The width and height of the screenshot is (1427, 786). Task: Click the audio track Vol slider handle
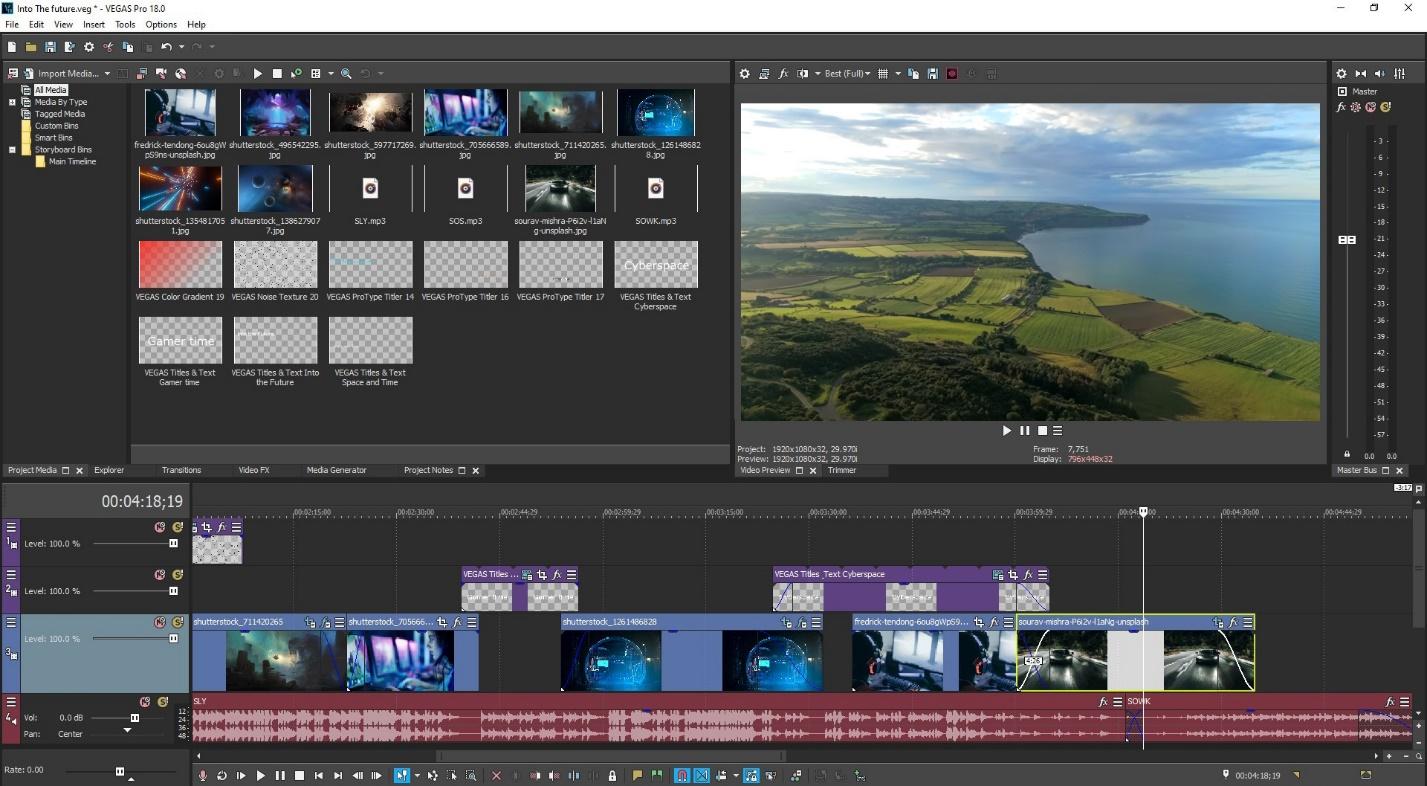tap(135, 718)
